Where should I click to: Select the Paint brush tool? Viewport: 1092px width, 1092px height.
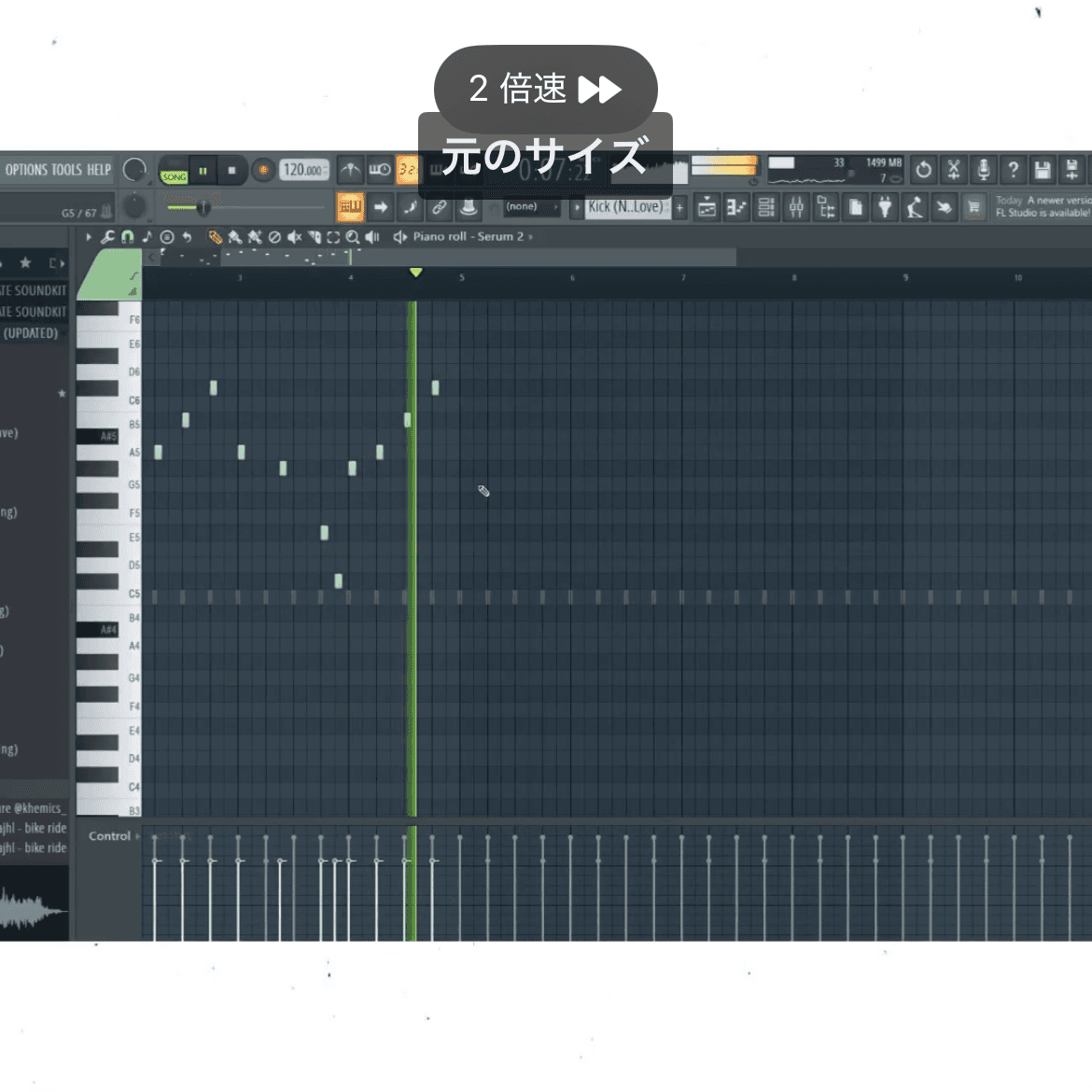click(x=234, y=237)
